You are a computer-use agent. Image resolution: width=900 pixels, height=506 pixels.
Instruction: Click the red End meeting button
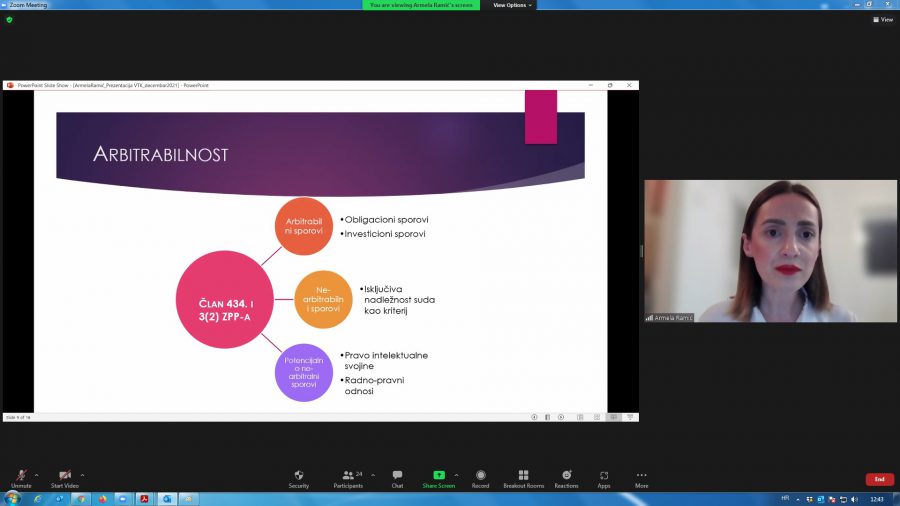coord(879,479)
